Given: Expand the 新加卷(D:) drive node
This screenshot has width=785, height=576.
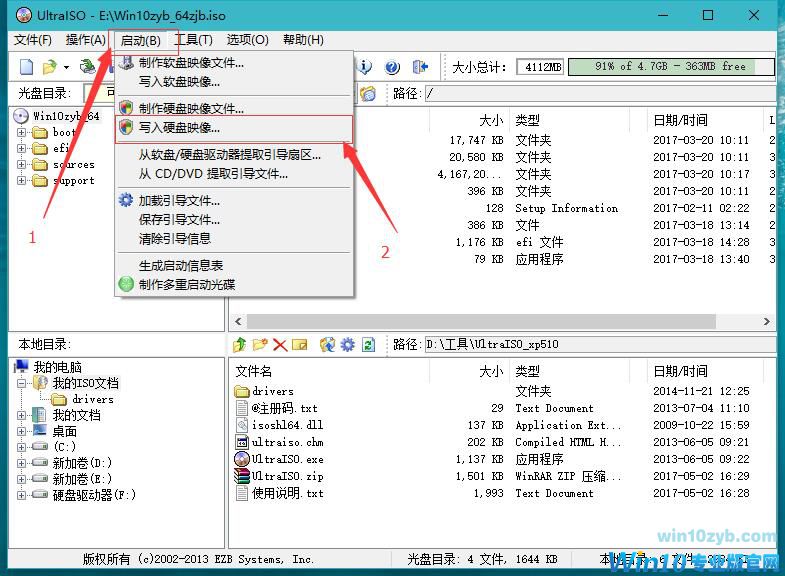Looking at the screenshot, I should (x=22, y=463).
